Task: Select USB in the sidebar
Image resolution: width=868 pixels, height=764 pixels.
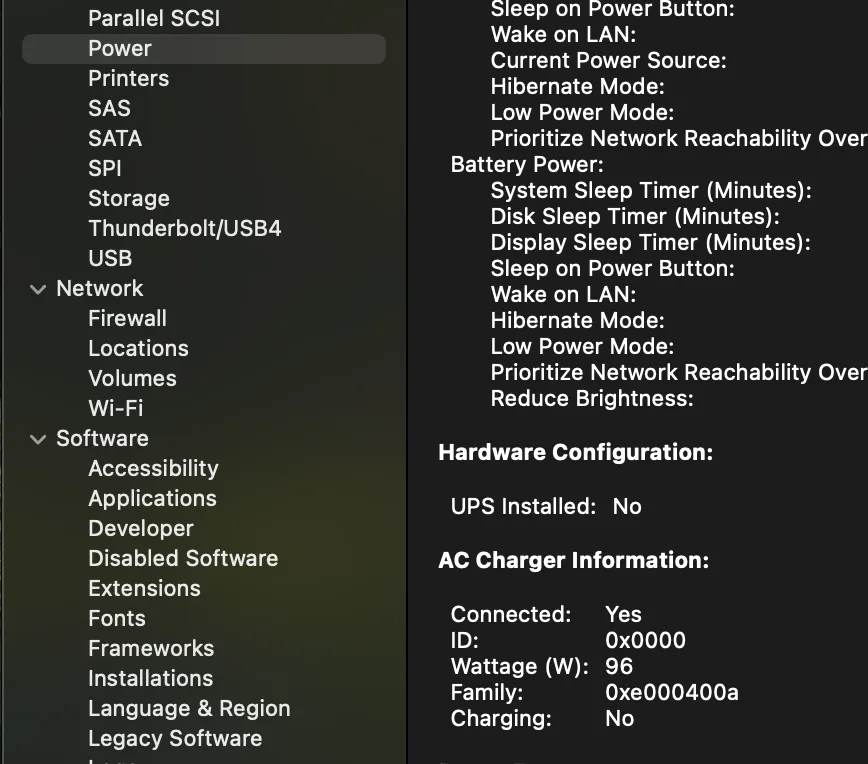Action: (x=110, y=258)
